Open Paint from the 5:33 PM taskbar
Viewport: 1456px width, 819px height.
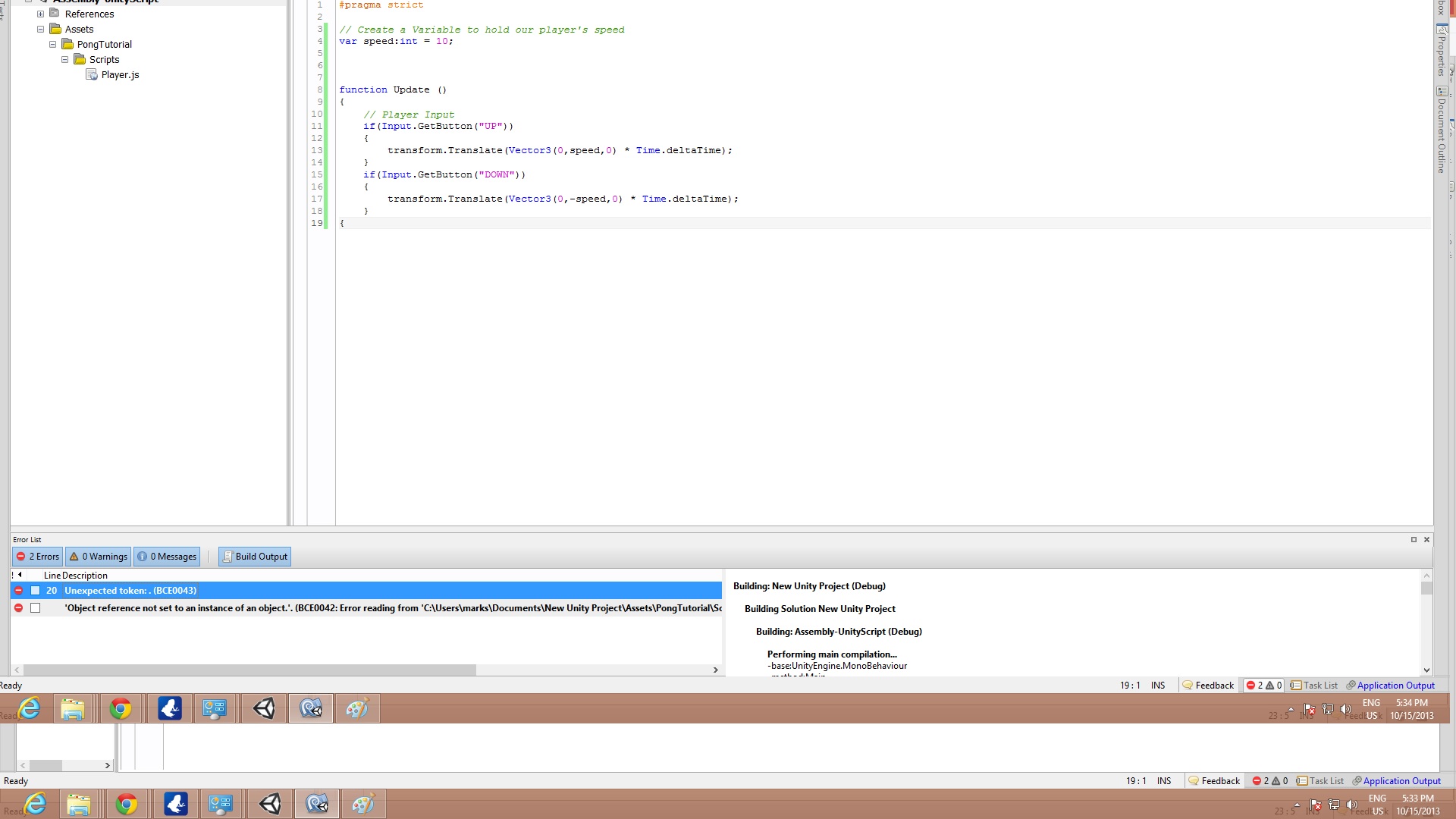(363, 804)
